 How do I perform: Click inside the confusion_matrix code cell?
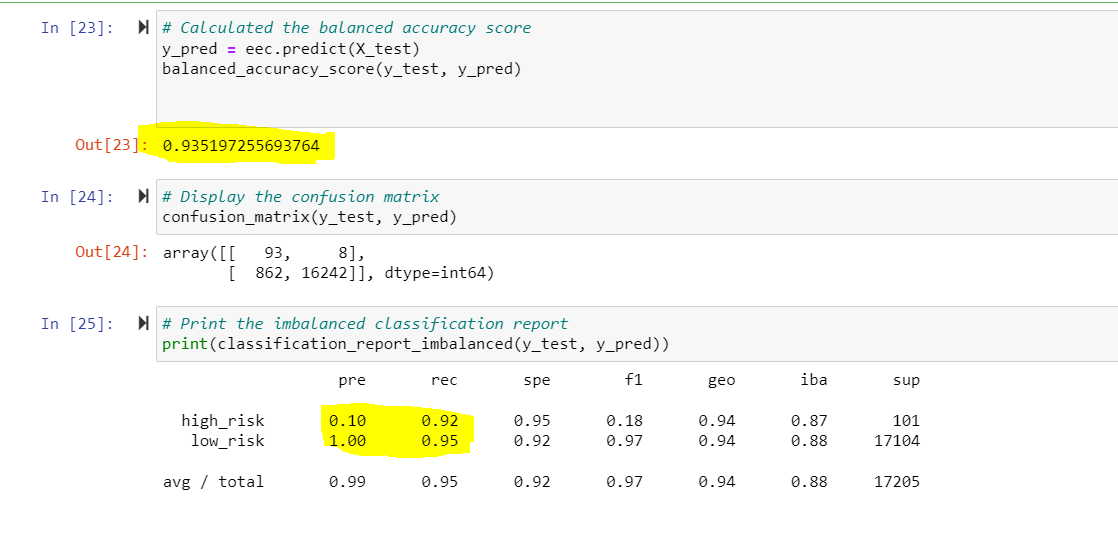(x=637, y=207)
